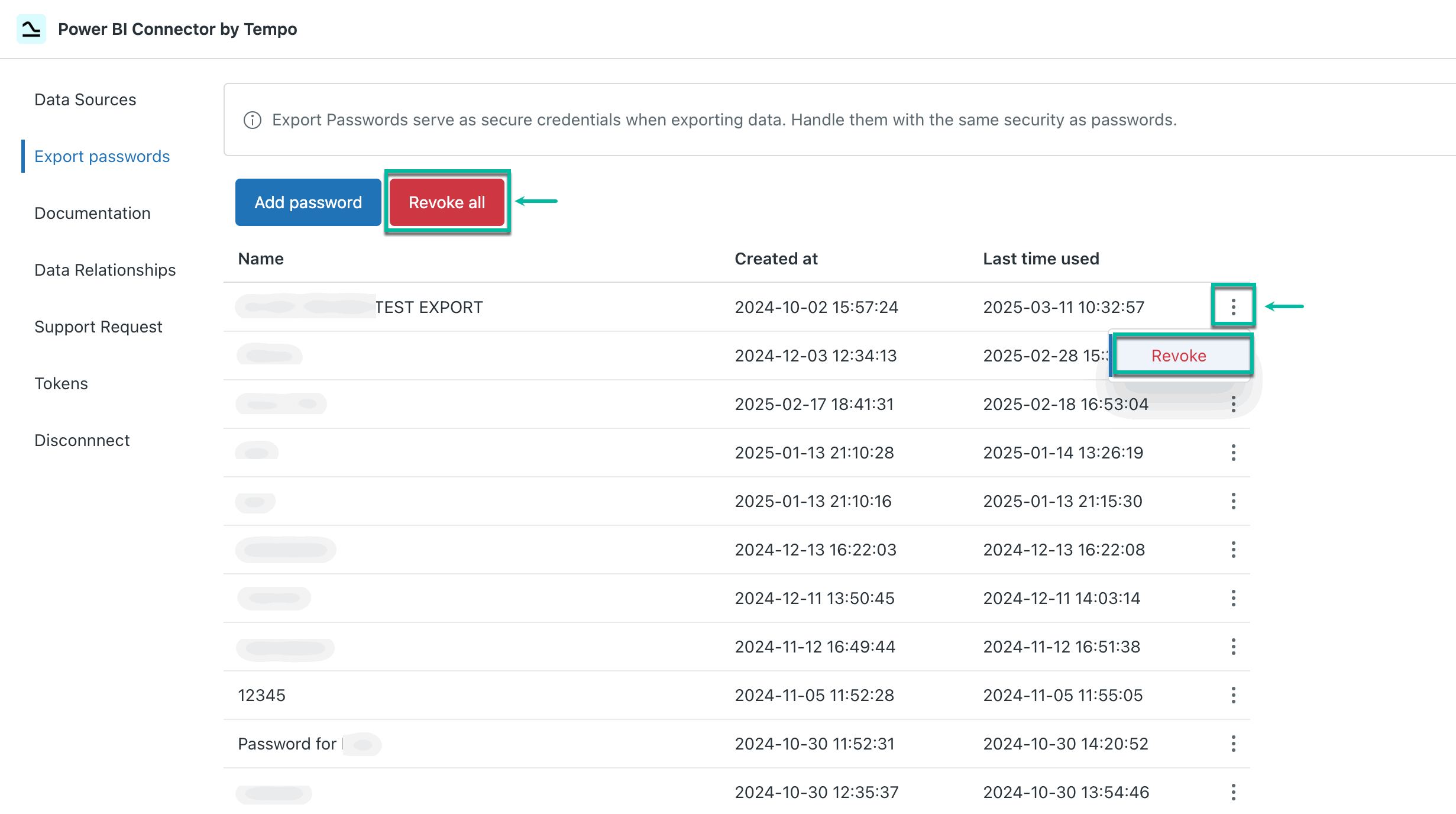This screenshot has width=1456, height=814.
Task: Open the Tokens section
Action: coord(61,383)
